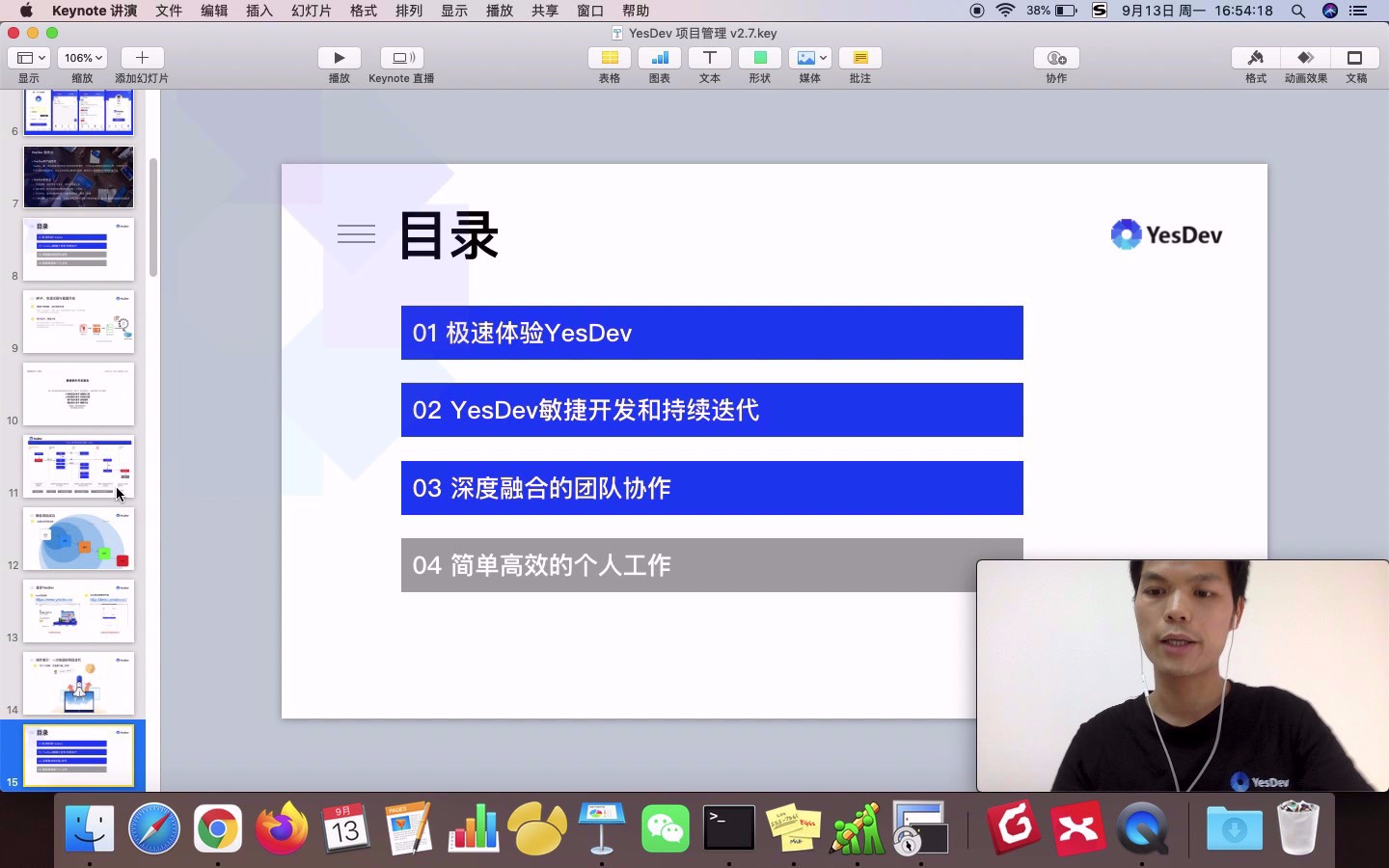1389x868 pixels.
Task: Launch Firefox from the Dock
Action: [282, 827]
